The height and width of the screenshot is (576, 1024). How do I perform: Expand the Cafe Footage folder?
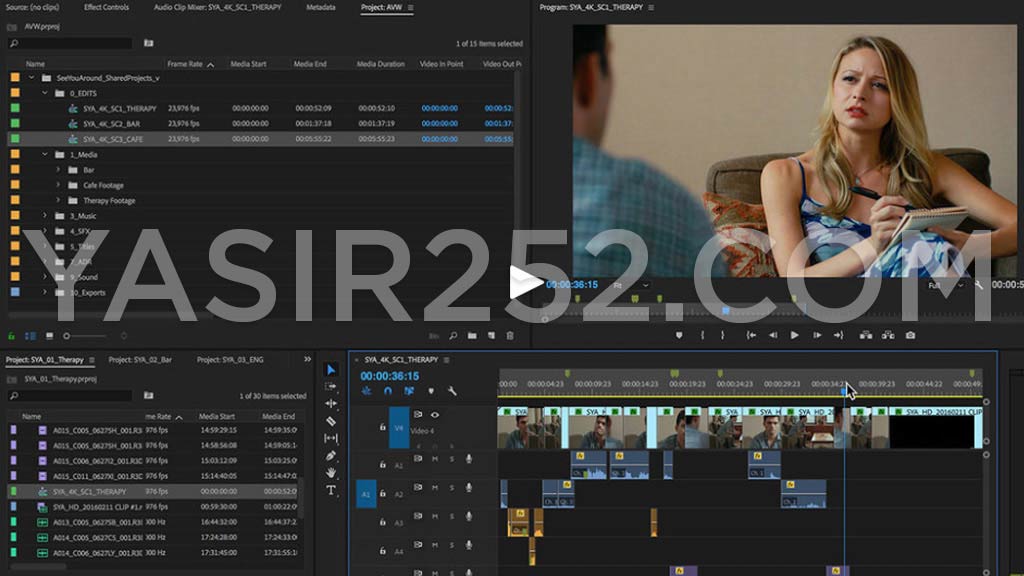[57, 185]
